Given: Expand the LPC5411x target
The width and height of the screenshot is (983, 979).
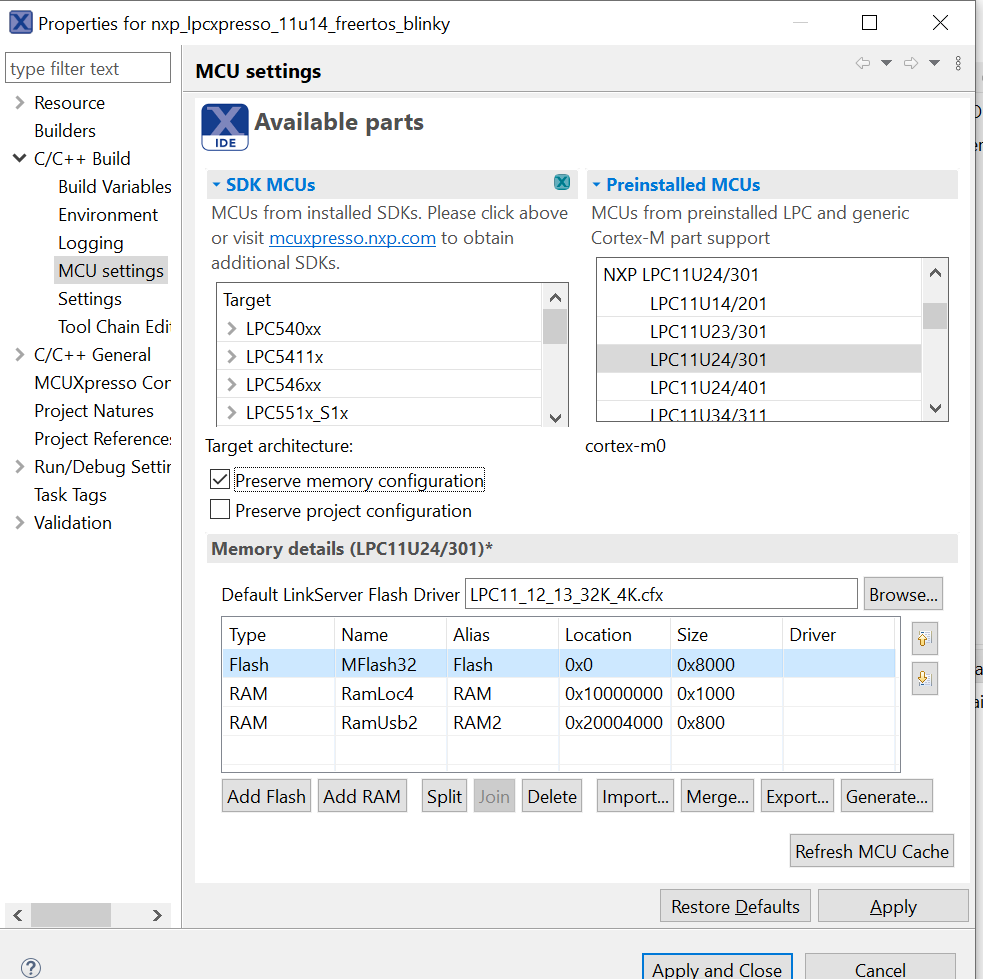Looking at the screenshot, I should (x=231, y=357).
